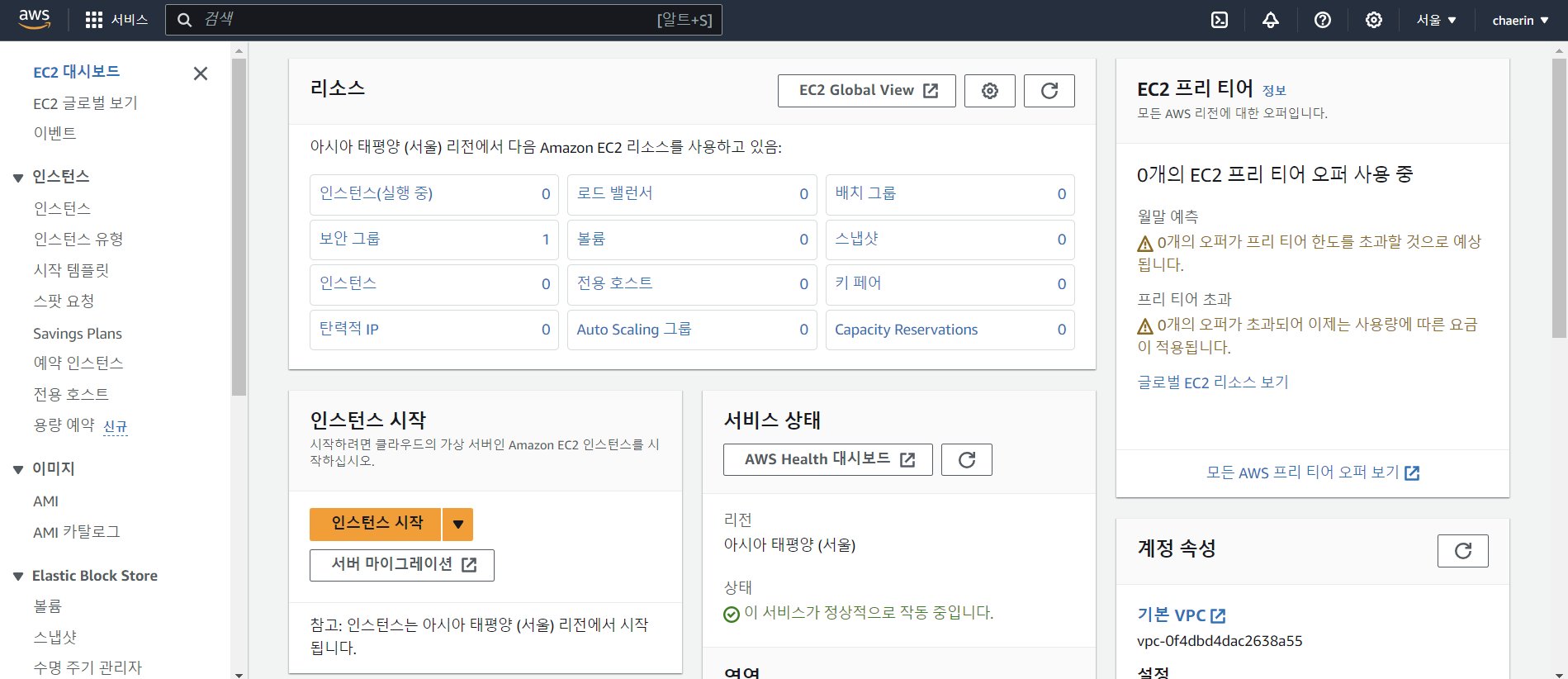
Task: Close the EC2 sidebar navigation panel
Action: pyautogui.click(x=201, y=74)
